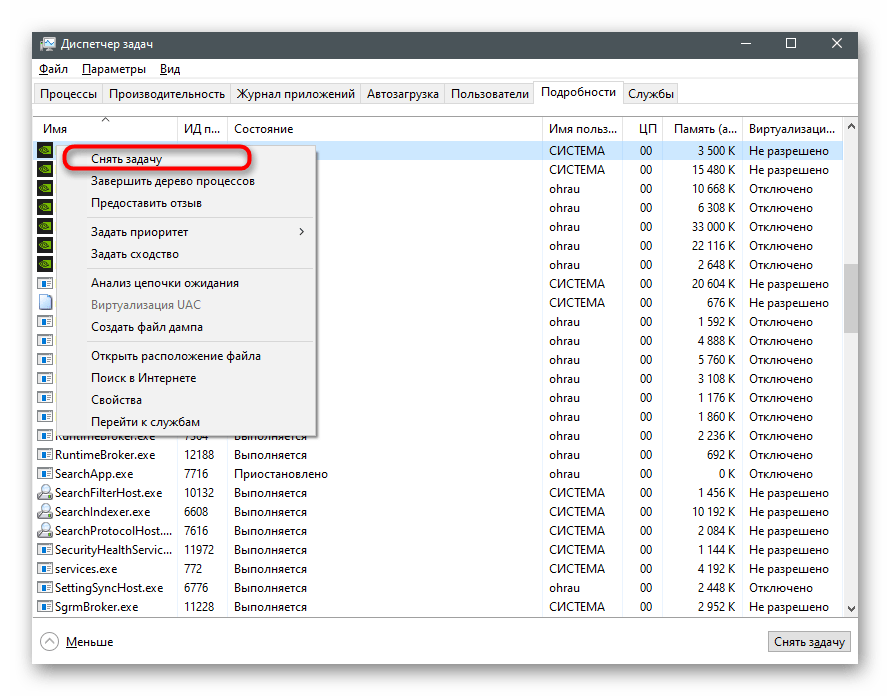Click the 22 116 K memory value
This screenshot has height=696, width=890.
[x=713, y=246]
